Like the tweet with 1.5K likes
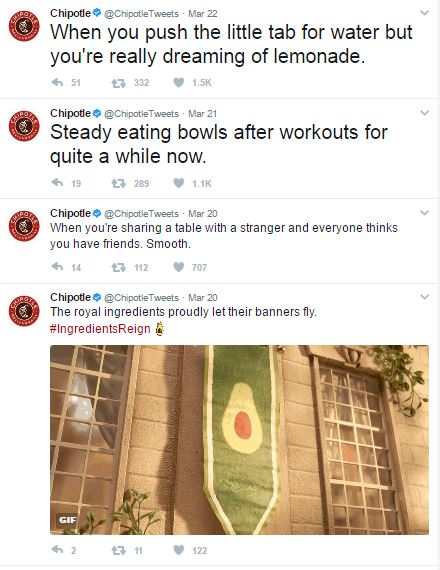Screen dimensions: 440x570 [179, 83]
